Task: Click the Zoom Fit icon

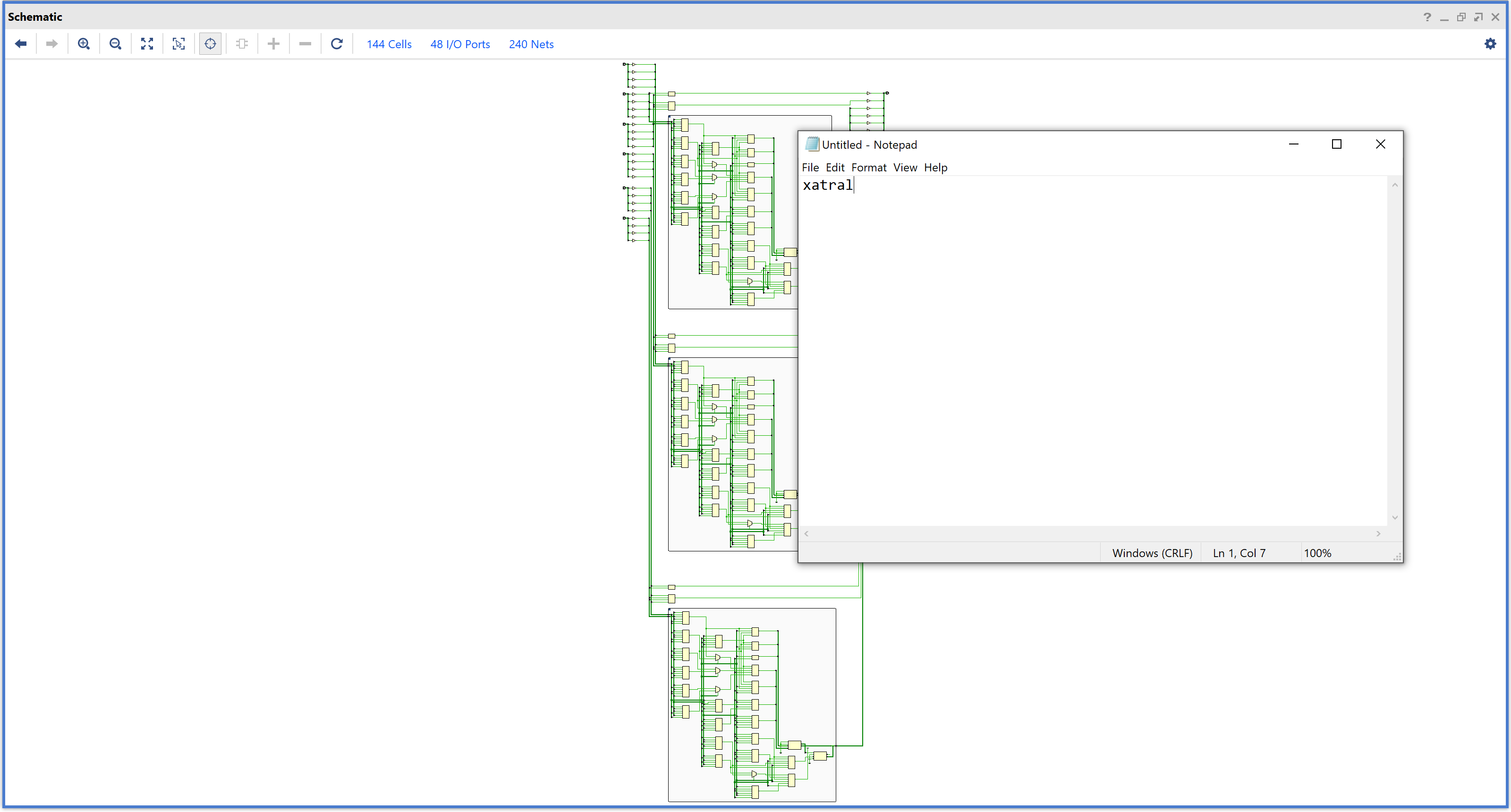Action: (147, 44)
